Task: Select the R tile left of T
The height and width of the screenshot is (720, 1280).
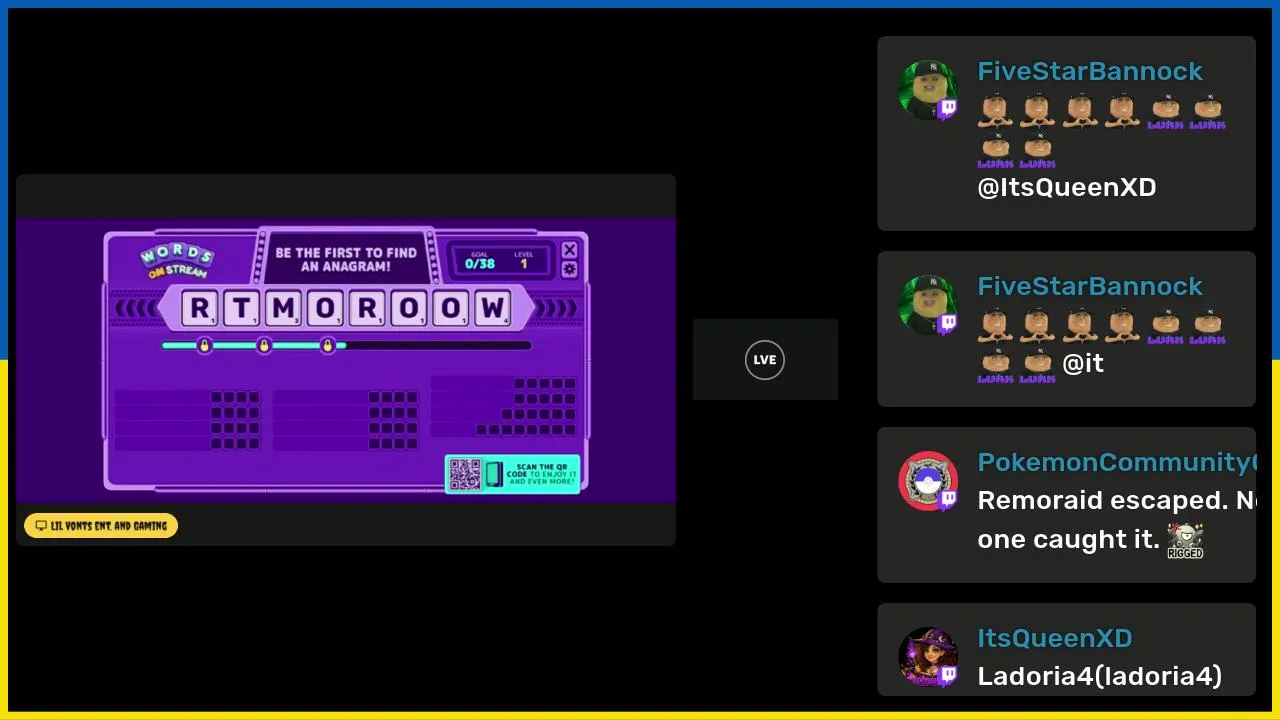Action: [200, 309]
